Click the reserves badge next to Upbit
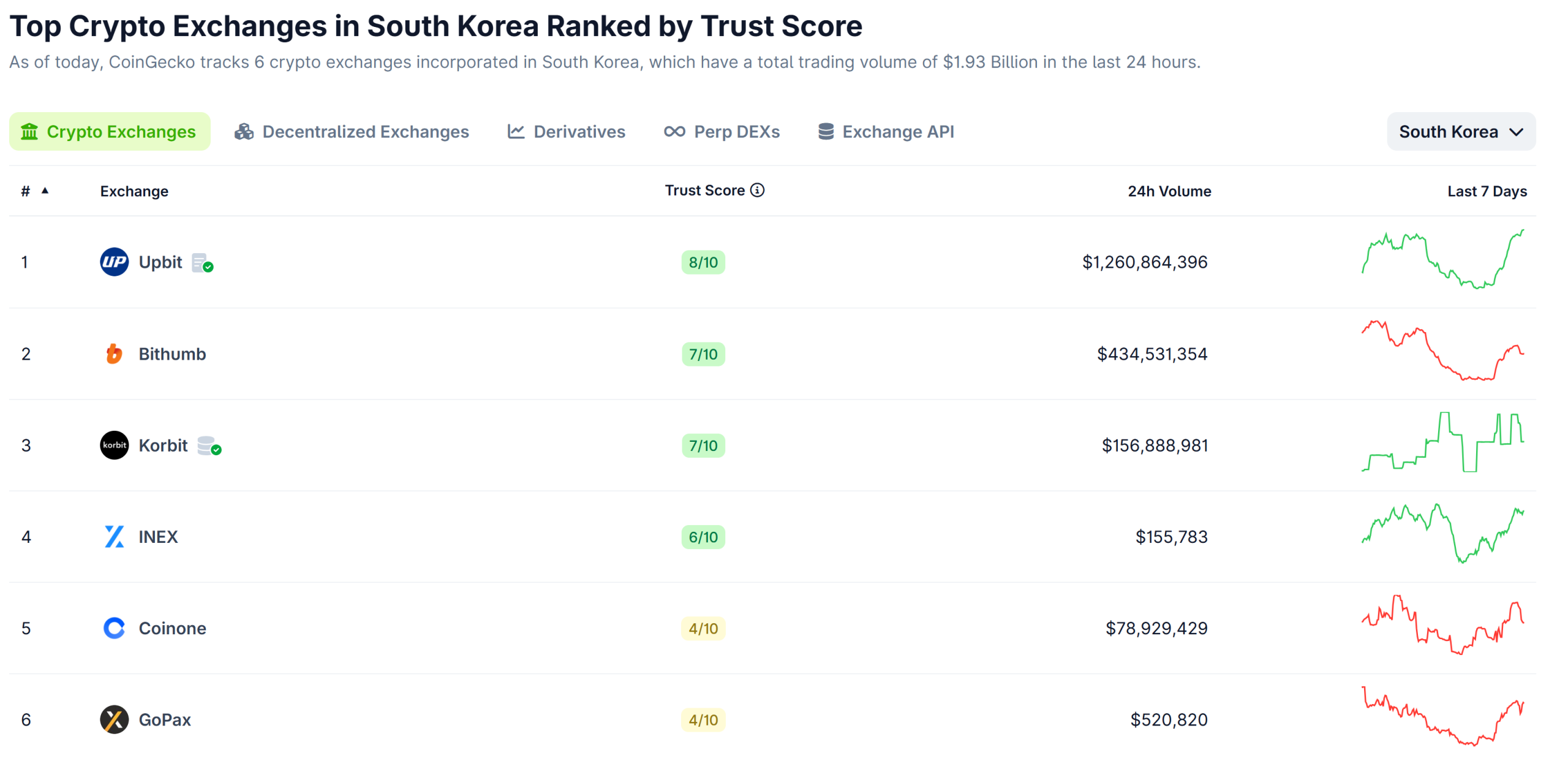Screen dimensions: 1568x758 (202, 262)
